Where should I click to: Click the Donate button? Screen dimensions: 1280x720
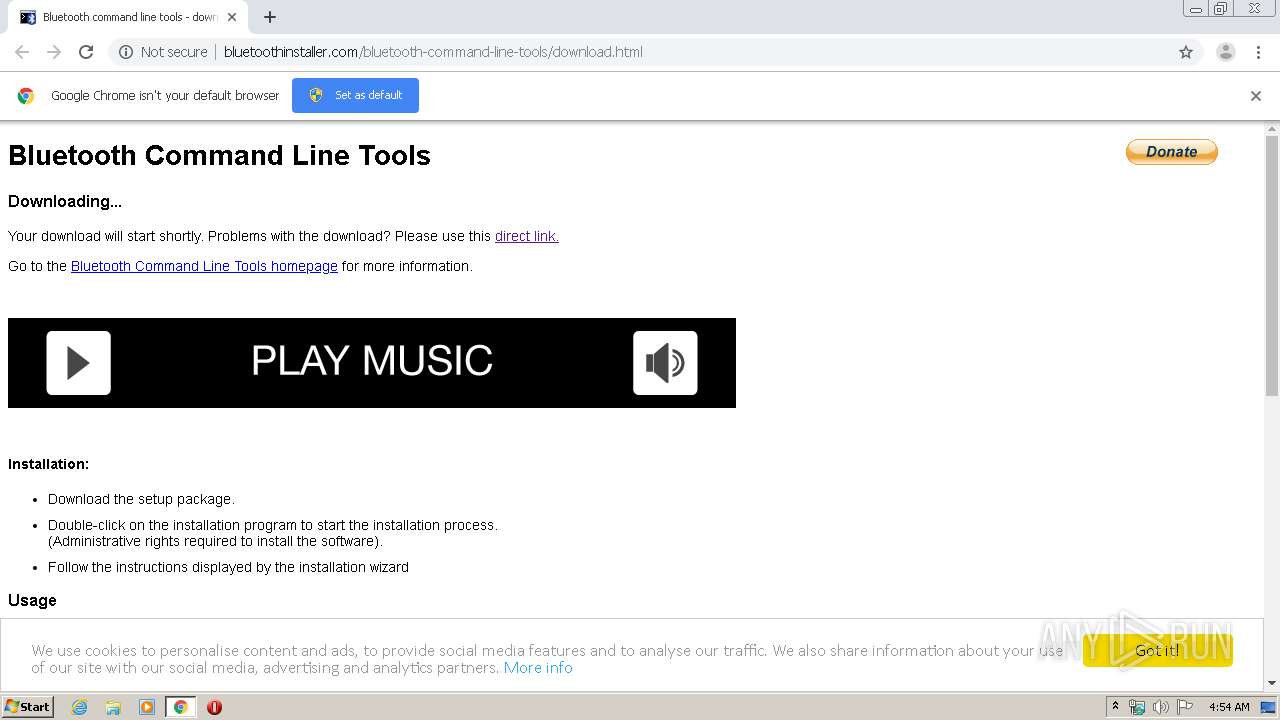tap(1171, 152)
